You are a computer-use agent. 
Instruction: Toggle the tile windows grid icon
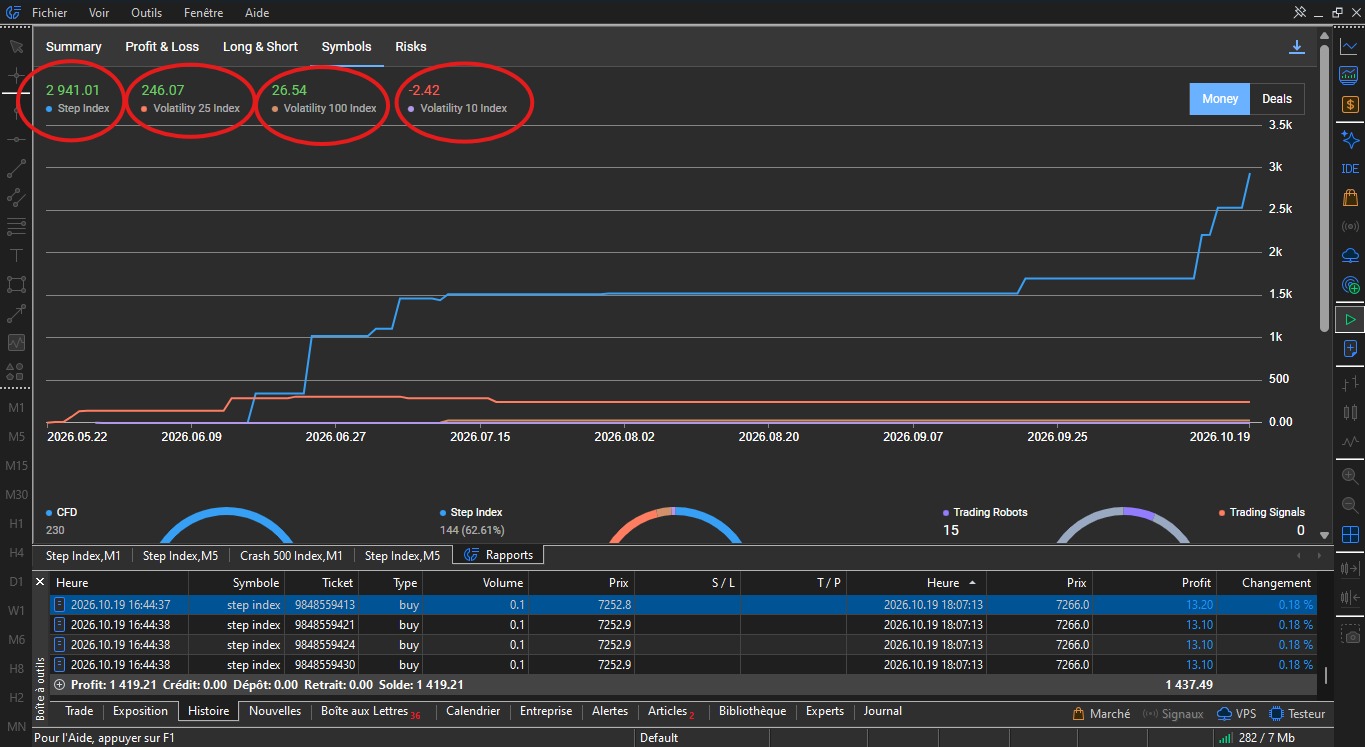tap(1350, 535)
